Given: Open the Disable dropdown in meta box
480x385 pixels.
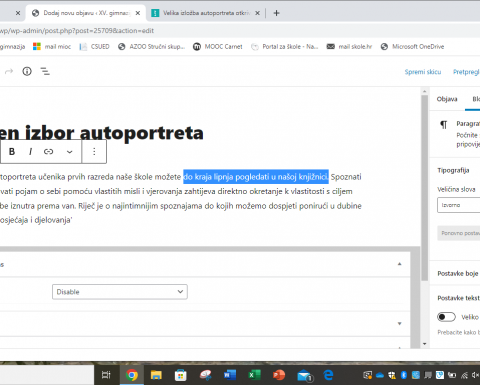Looking at the screenshot, I should pyautogui.click(x=120, y=292).
